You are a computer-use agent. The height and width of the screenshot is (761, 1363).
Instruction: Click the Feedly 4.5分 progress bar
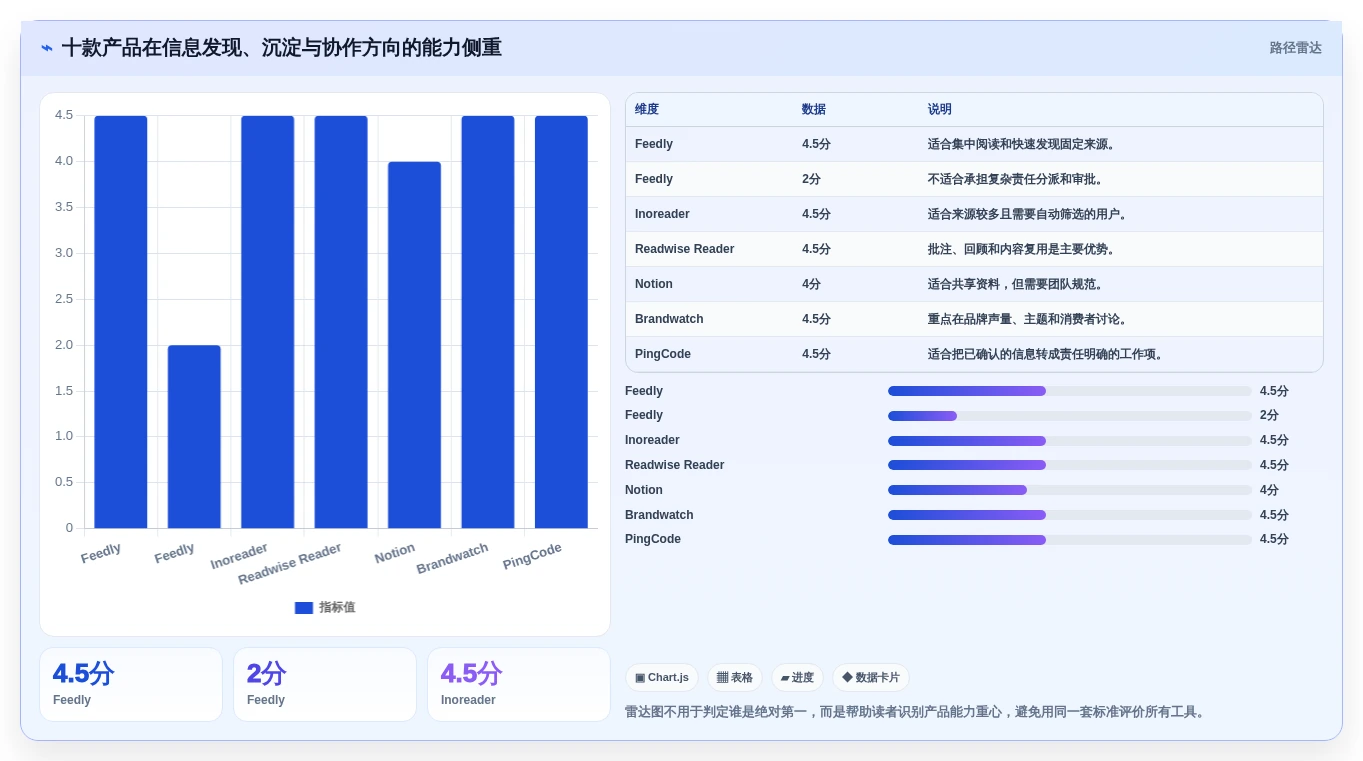[x=1070, y=392]
